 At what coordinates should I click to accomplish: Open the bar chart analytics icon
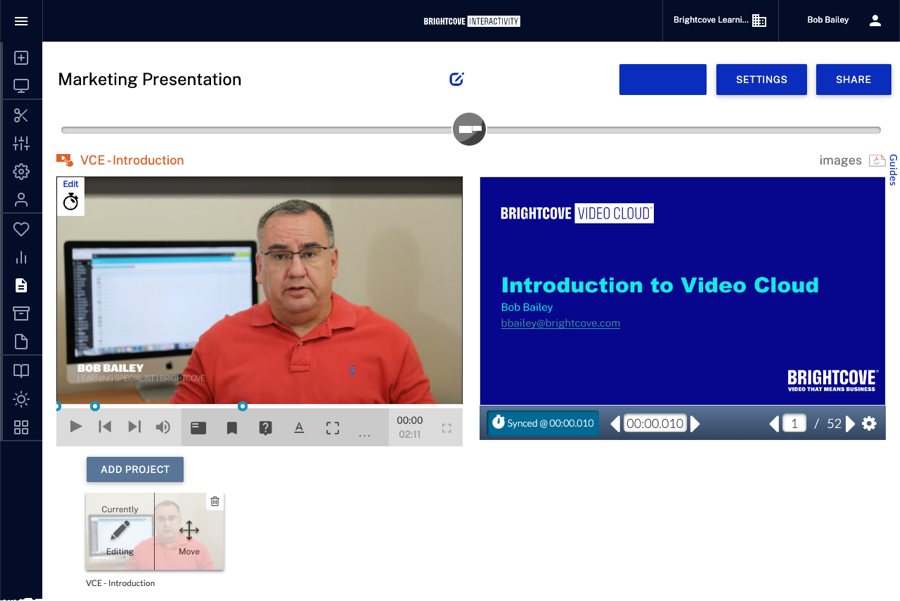click(21, 257)
